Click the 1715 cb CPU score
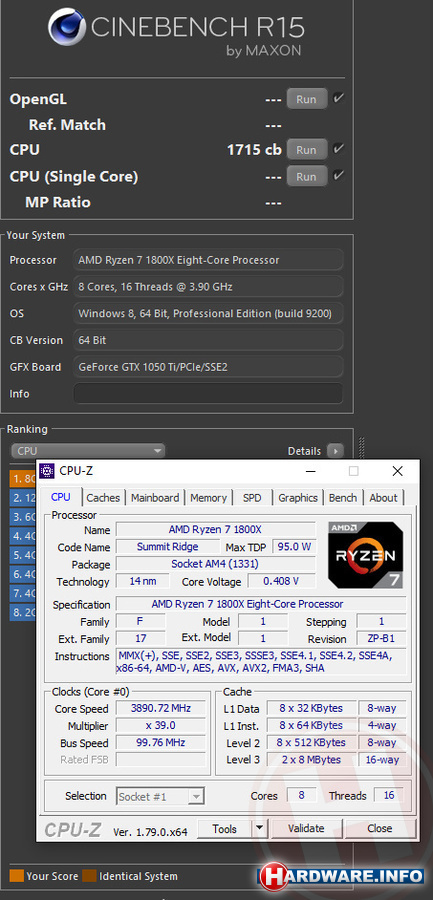This screenshot has width=433, height=900. click(254, 150)
